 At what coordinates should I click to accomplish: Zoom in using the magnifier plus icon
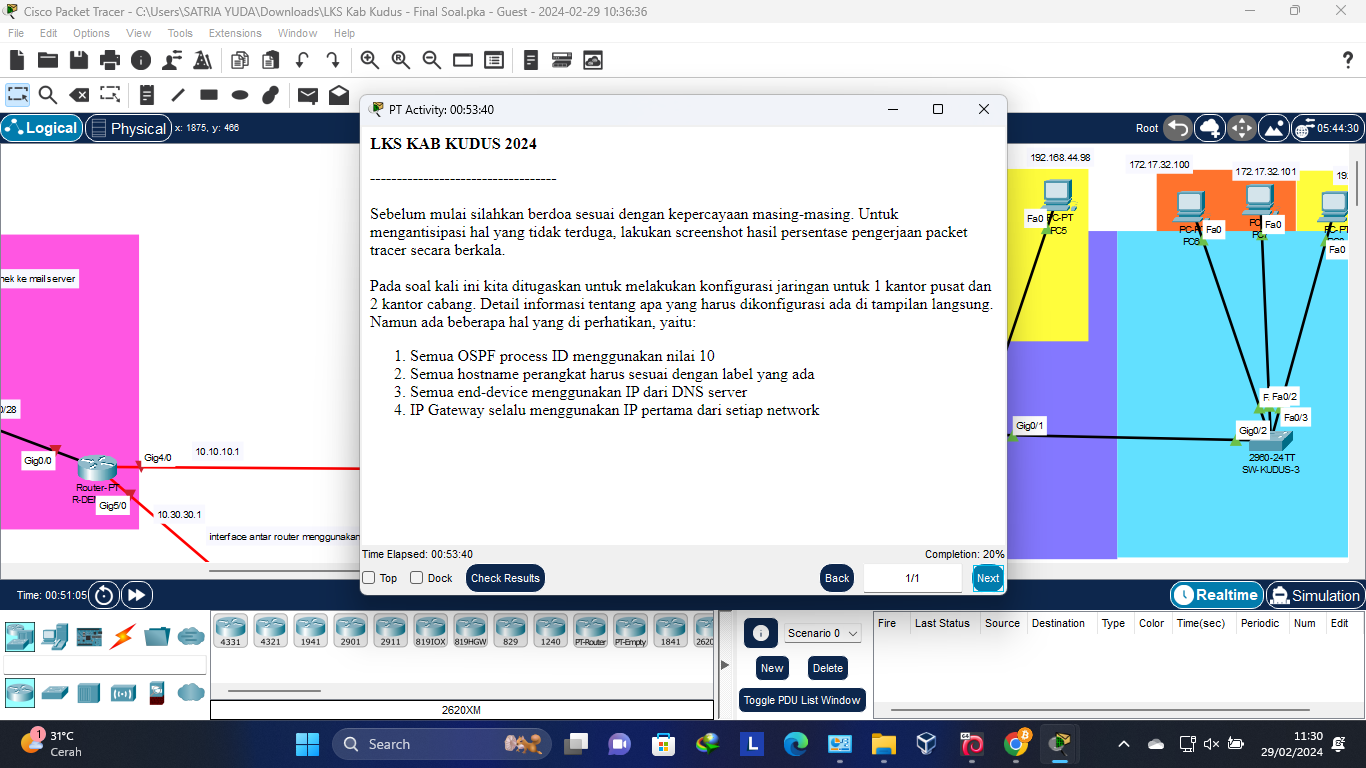tap(370, 60)
